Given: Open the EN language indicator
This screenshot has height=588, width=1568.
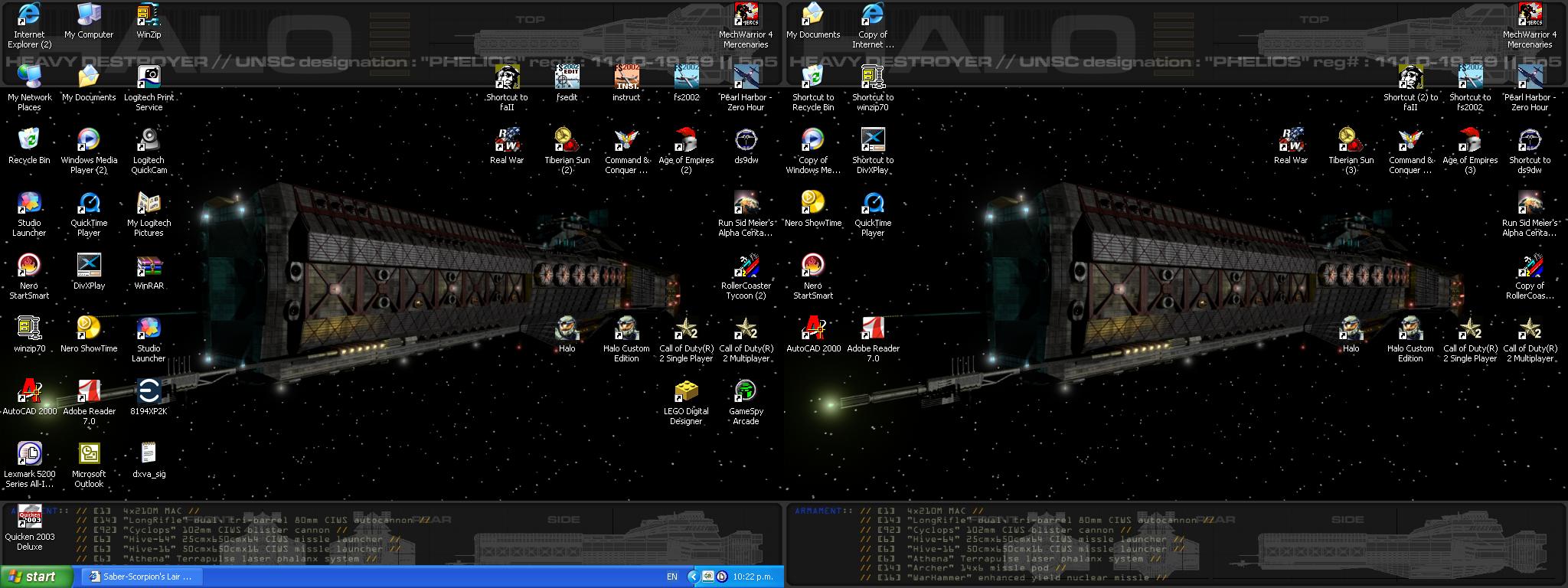Looking at the screenshot, I should 672,577.
